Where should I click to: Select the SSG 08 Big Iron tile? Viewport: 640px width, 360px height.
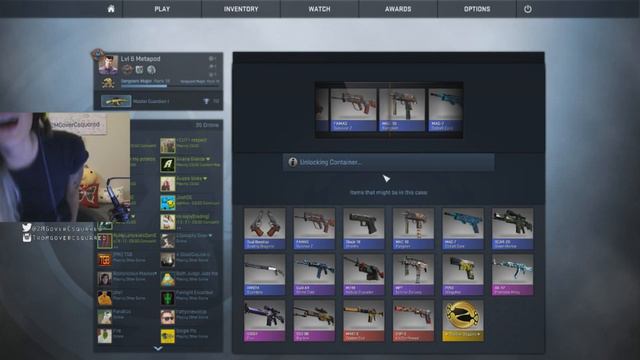[x=314, y=321]
